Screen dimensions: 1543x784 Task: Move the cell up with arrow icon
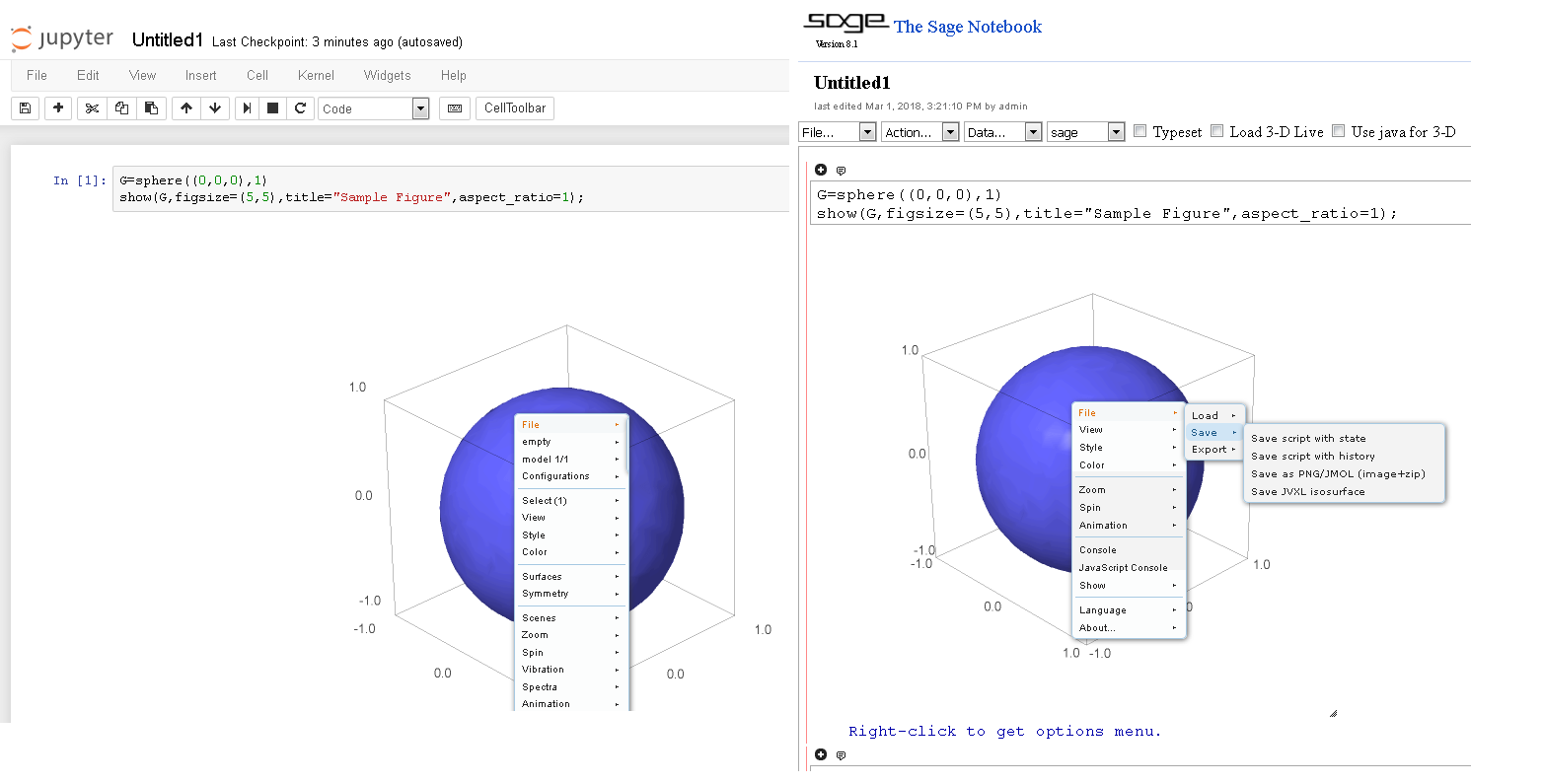pyautogui.click(x=186, y=108)
